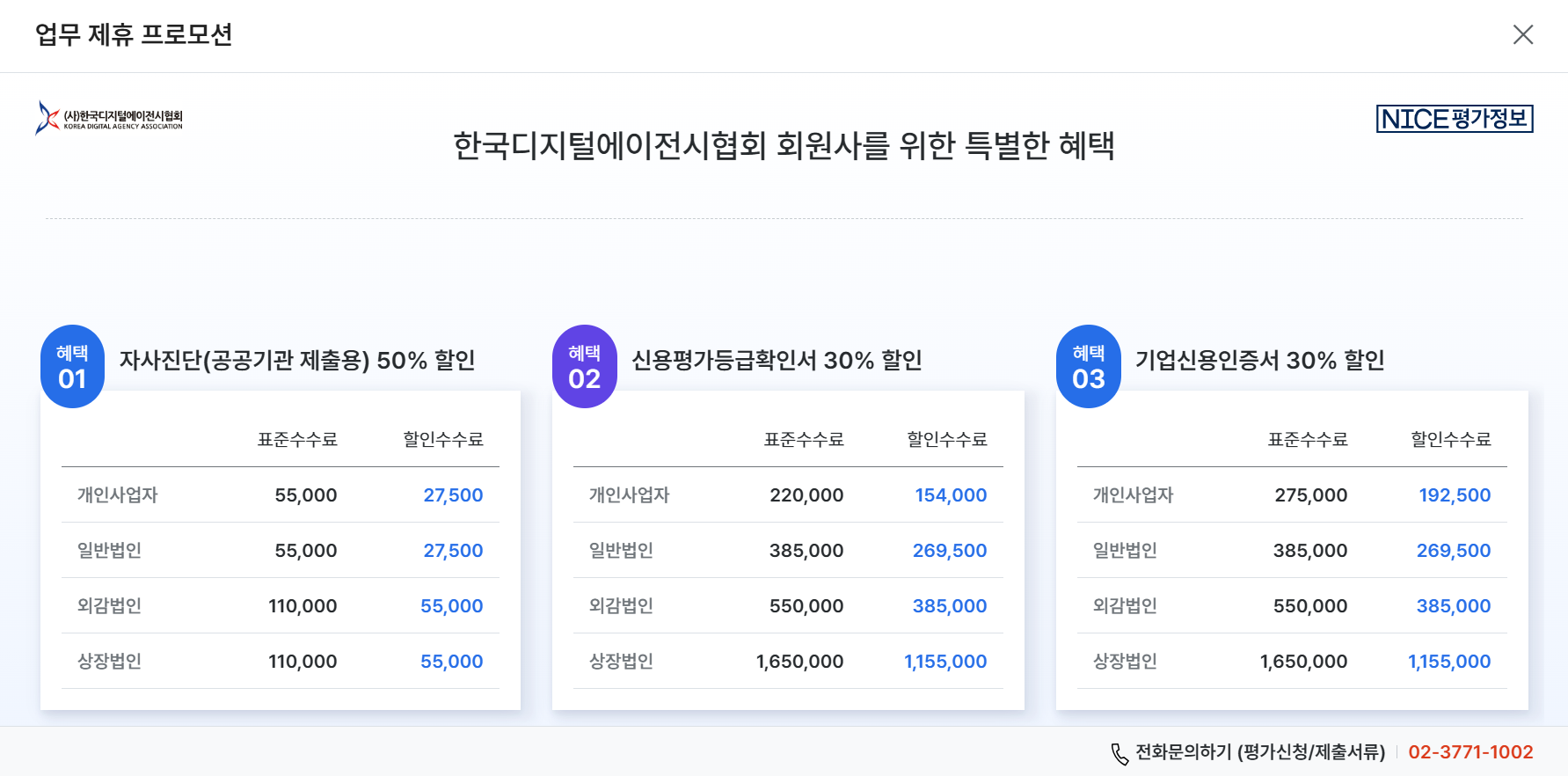Call the number 02-3771-1002
The image size is (1568, 776).
[1470, 752]
